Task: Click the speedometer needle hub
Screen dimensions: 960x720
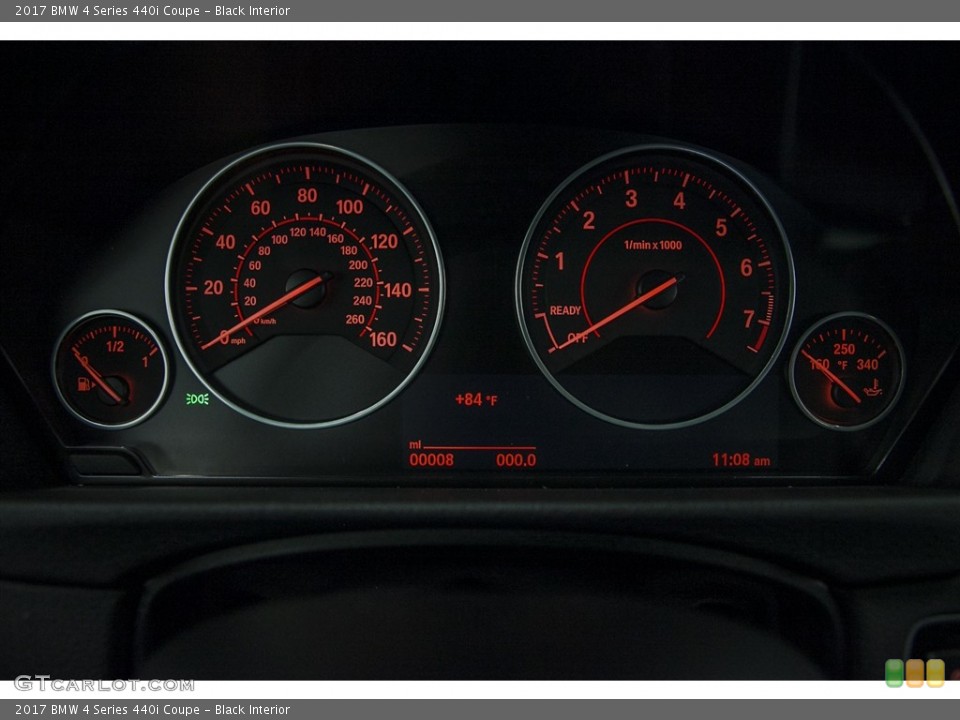Action: pos(306,288)
